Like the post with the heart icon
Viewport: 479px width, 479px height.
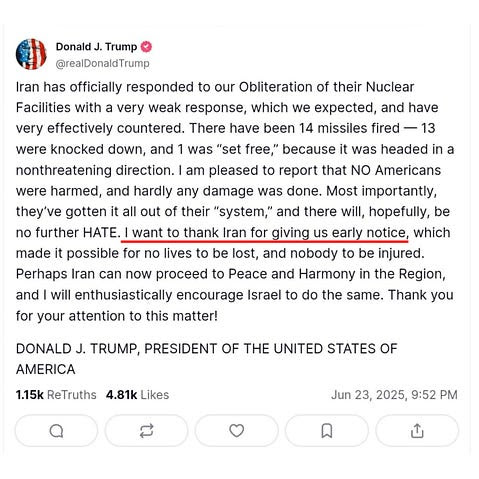(x=236, y=431)
